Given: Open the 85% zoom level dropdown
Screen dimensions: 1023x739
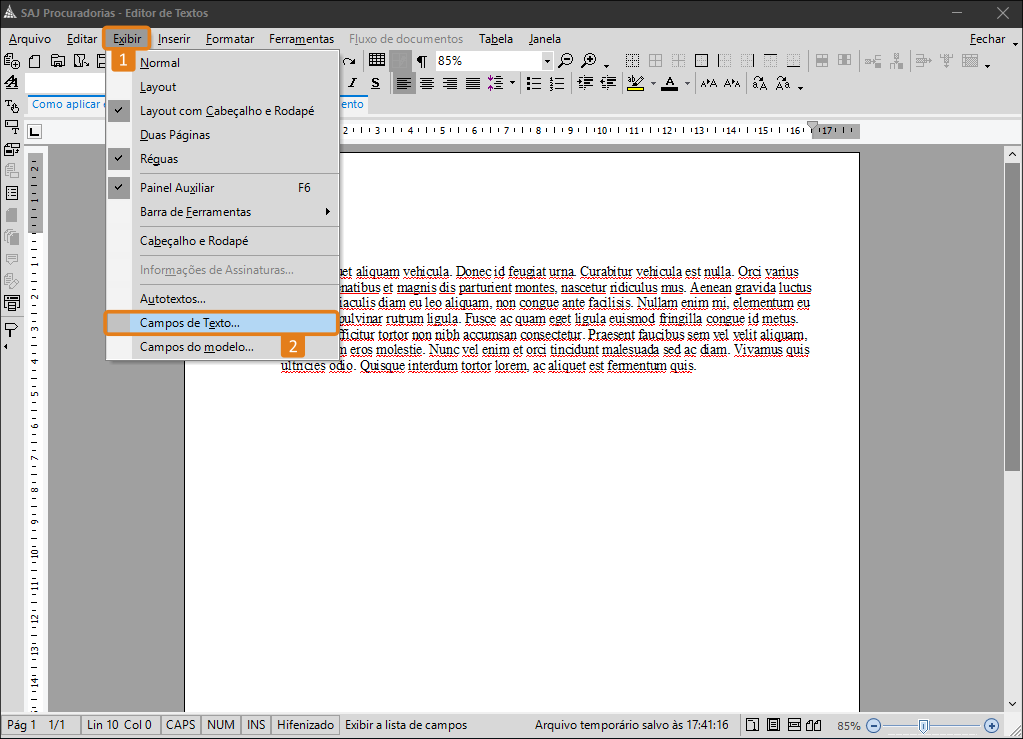Looking at the screenshot, I should [547, 61].
